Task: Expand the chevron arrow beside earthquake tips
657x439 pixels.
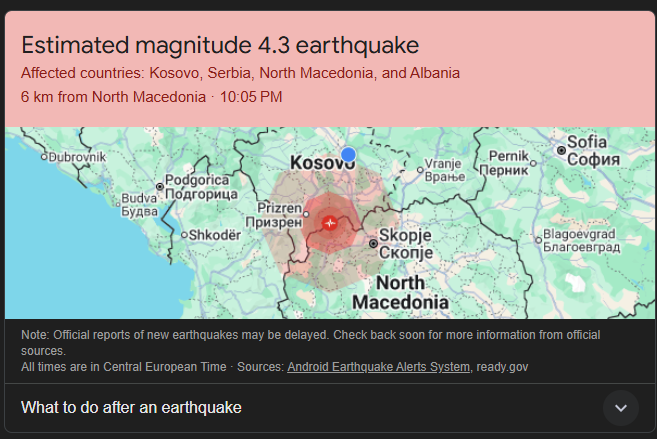Action: (x=620, y=407)
